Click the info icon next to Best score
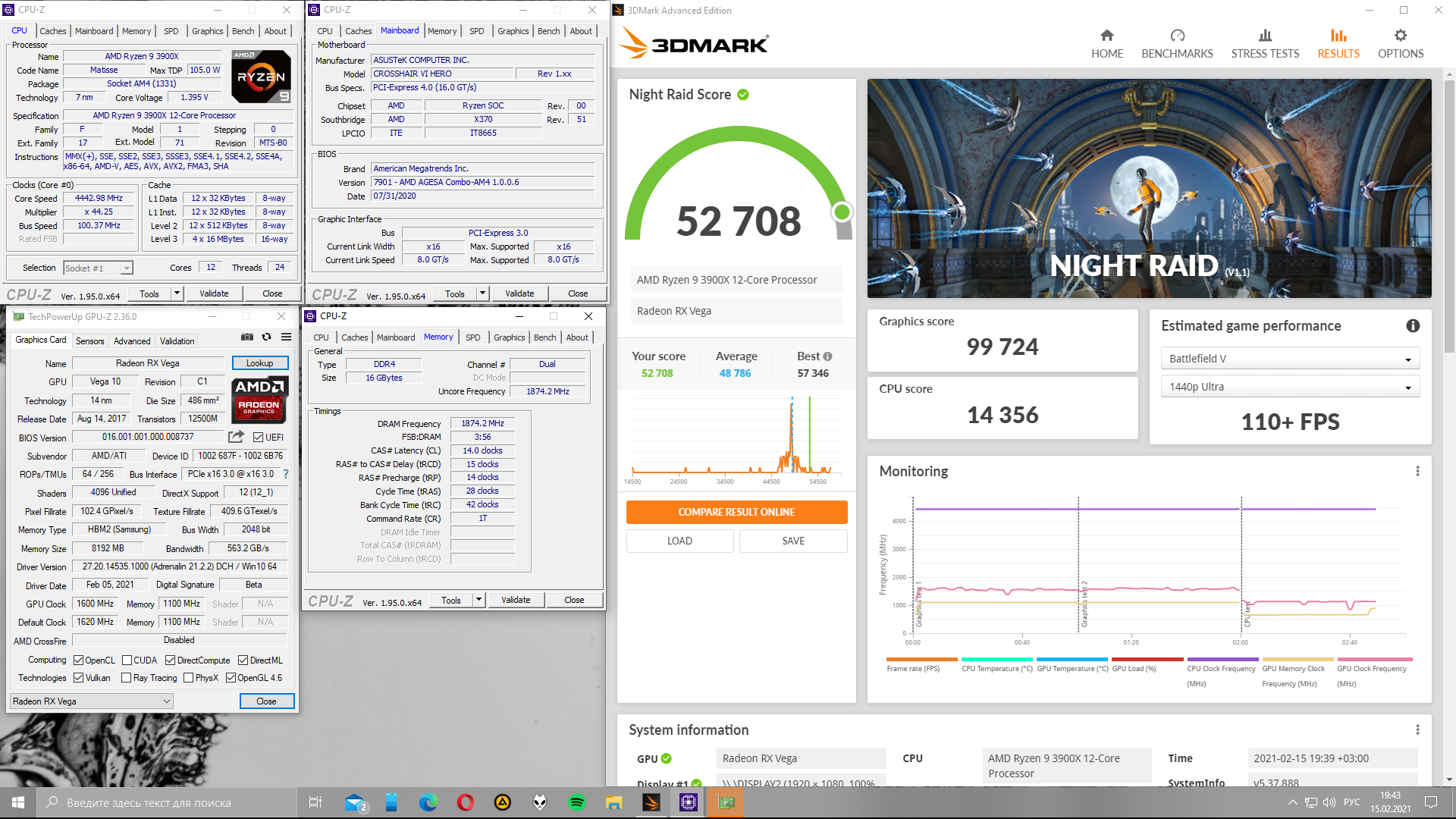 (827, 356)
